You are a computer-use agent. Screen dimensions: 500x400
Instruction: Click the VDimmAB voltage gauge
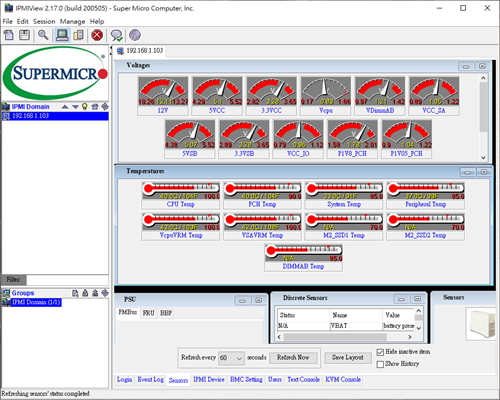(380, 96)
